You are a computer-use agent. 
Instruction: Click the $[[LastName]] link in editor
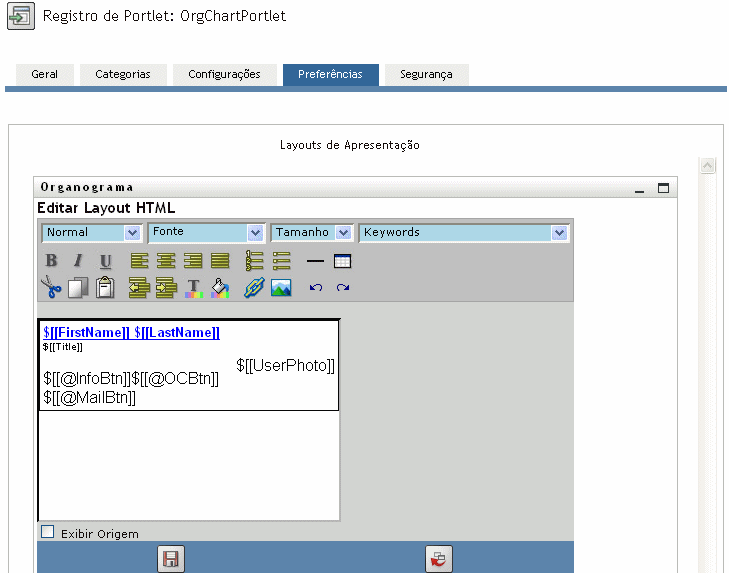pos(177,333)
